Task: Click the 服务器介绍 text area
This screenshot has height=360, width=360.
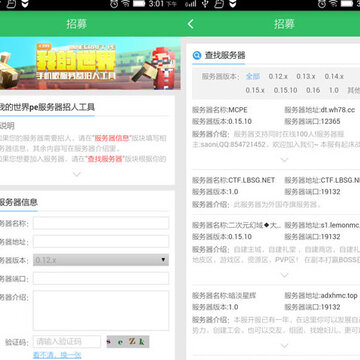Action: [101, 310]
